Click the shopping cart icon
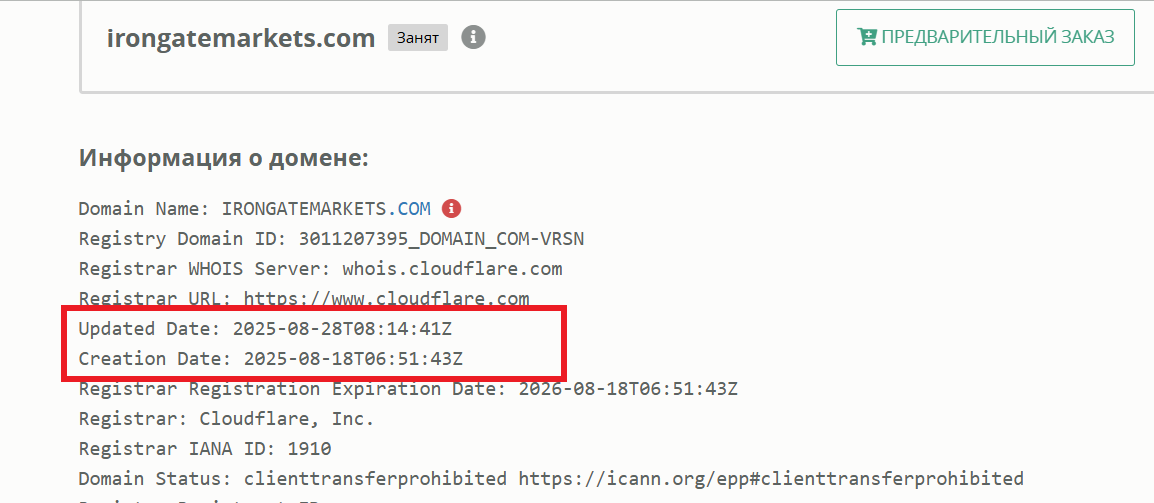The image size is (1154, 503). 867,38
